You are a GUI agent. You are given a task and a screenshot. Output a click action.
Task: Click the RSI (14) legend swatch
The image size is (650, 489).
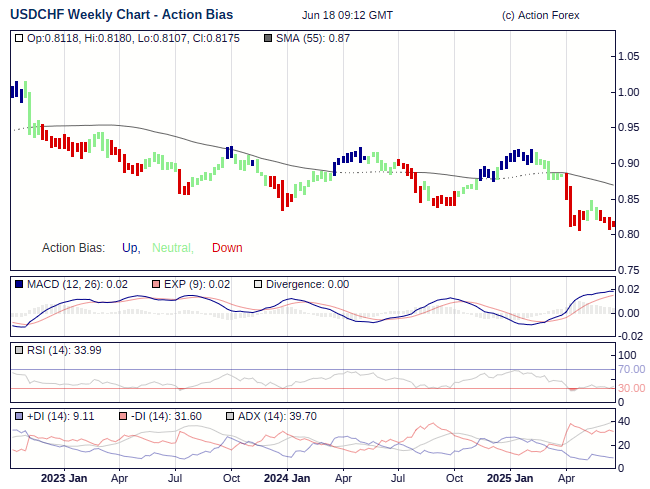coord(19,350)
